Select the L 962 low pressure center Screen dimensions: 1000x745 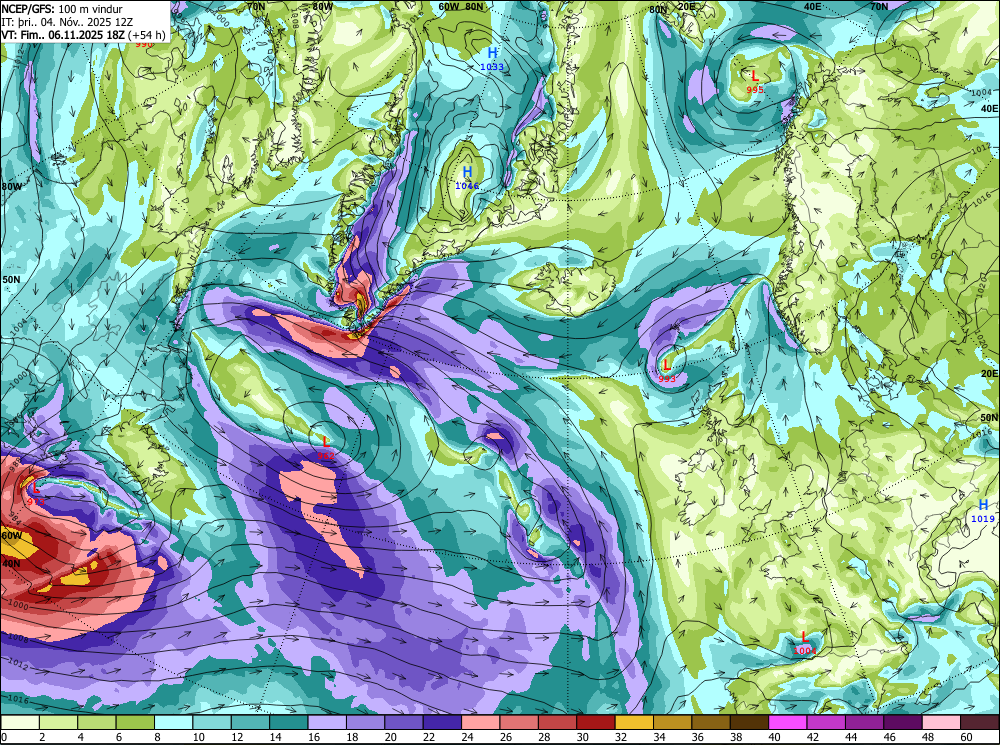point(326,447)
